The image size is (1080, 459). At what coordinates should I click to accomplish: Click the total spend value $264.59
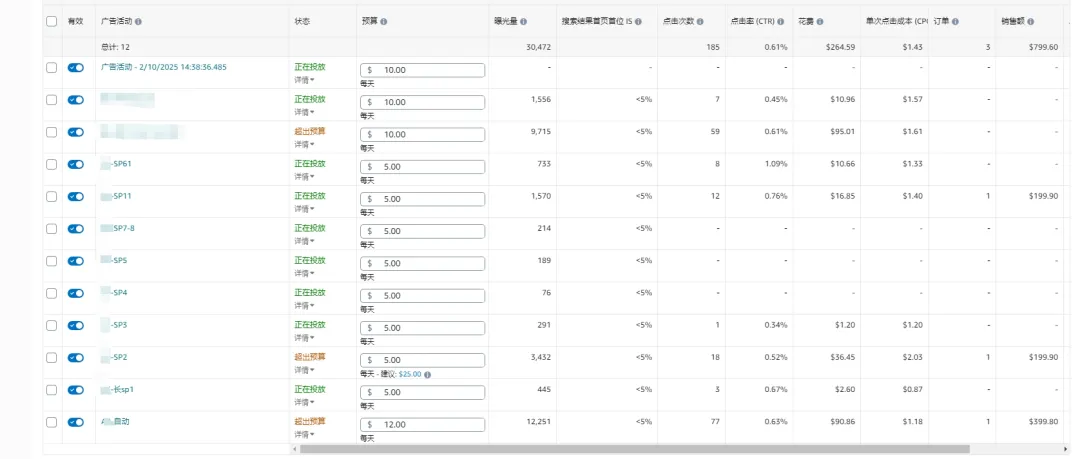point(840,48)
